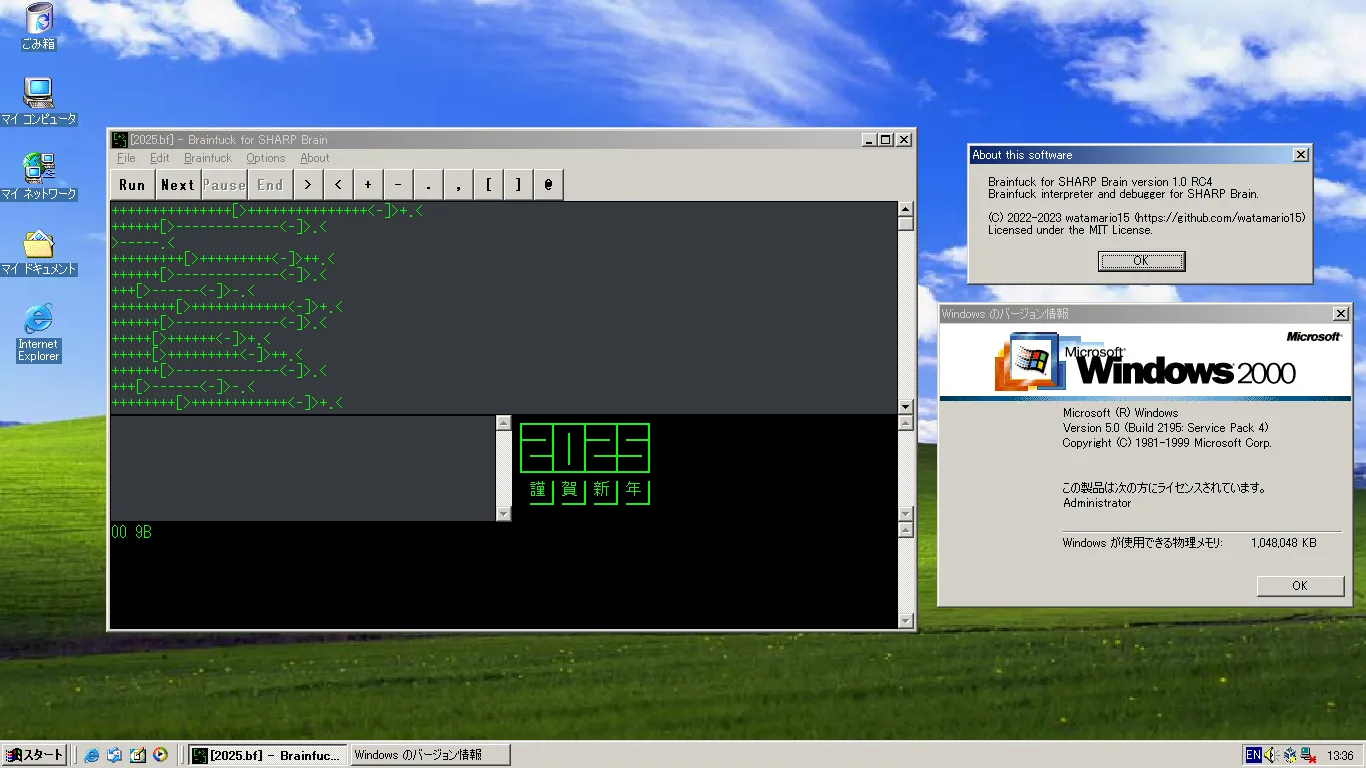Click the '<' pointer-left toolbar button
This screenshot has height=768, width=1366.
click(x=338, y=184)
